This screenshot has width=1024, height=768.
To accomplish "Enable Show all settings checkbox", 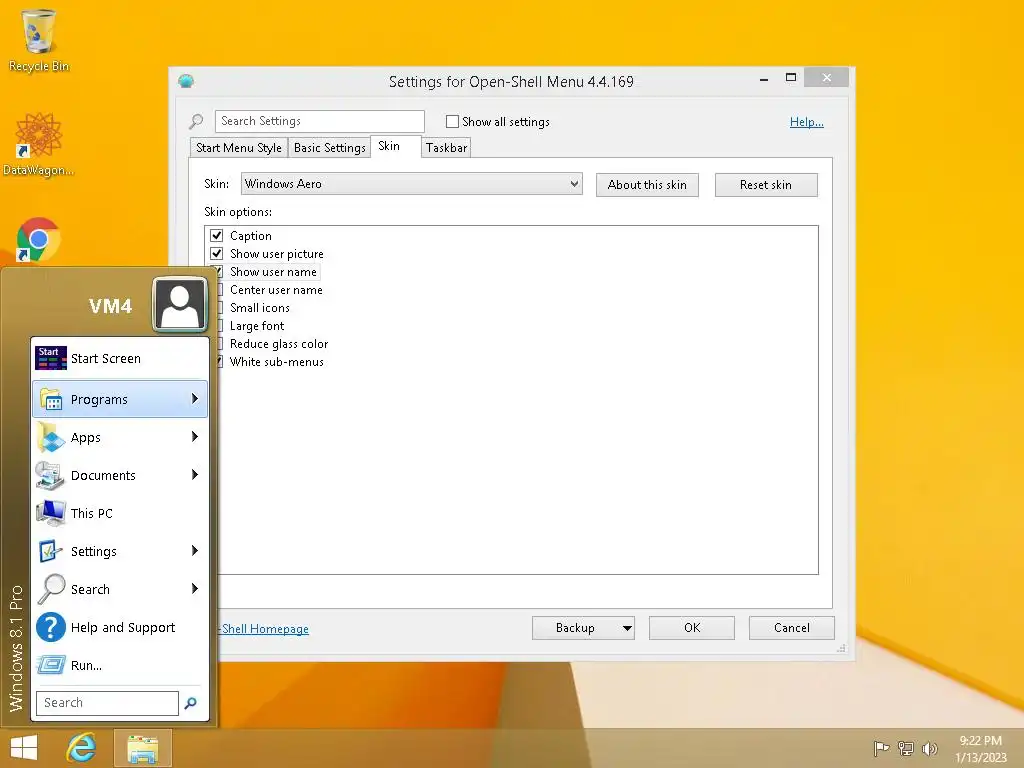I will point(452,121).
